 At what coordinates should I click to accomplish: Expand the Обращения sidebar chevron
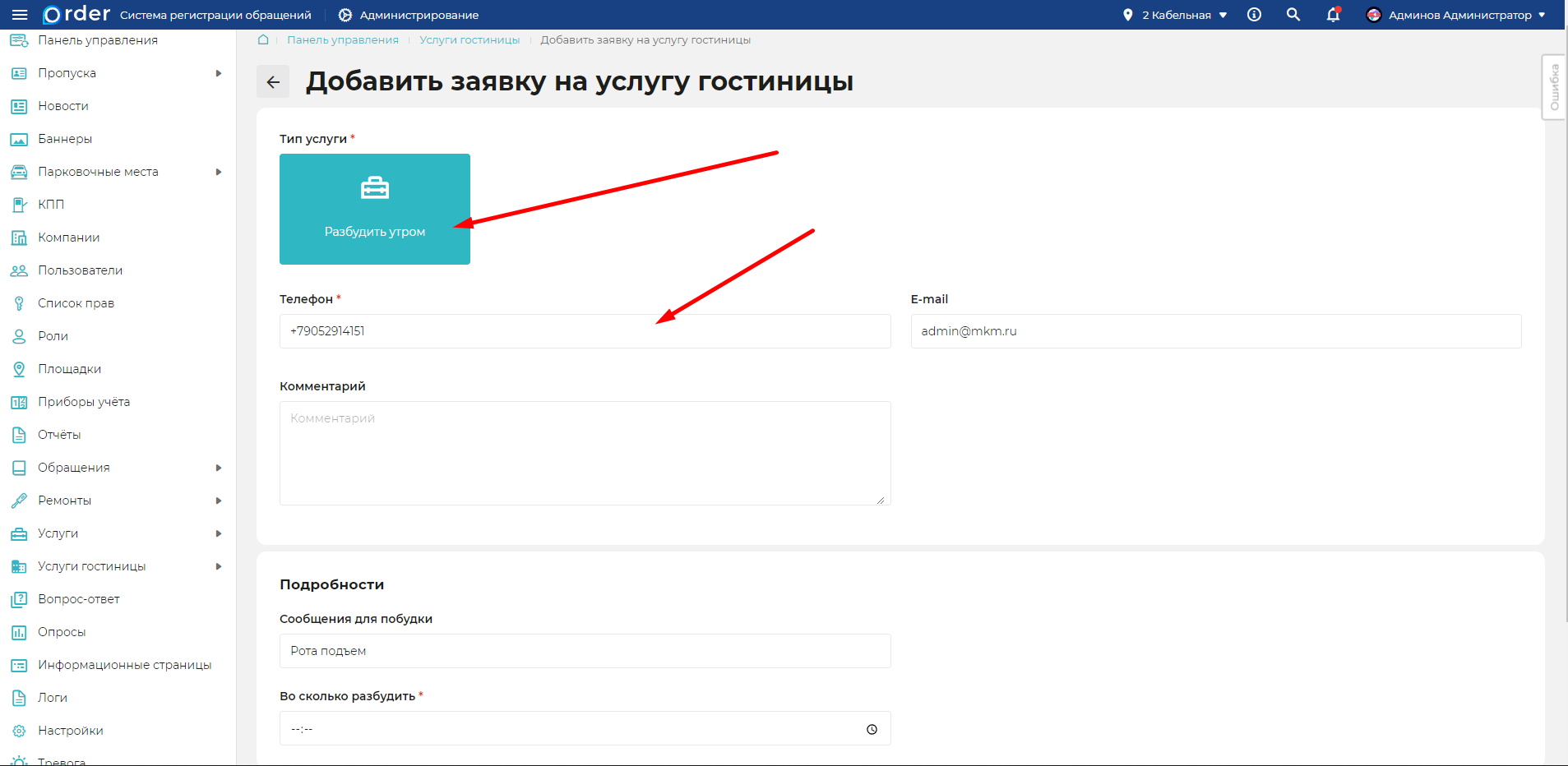tap(219, 467)
